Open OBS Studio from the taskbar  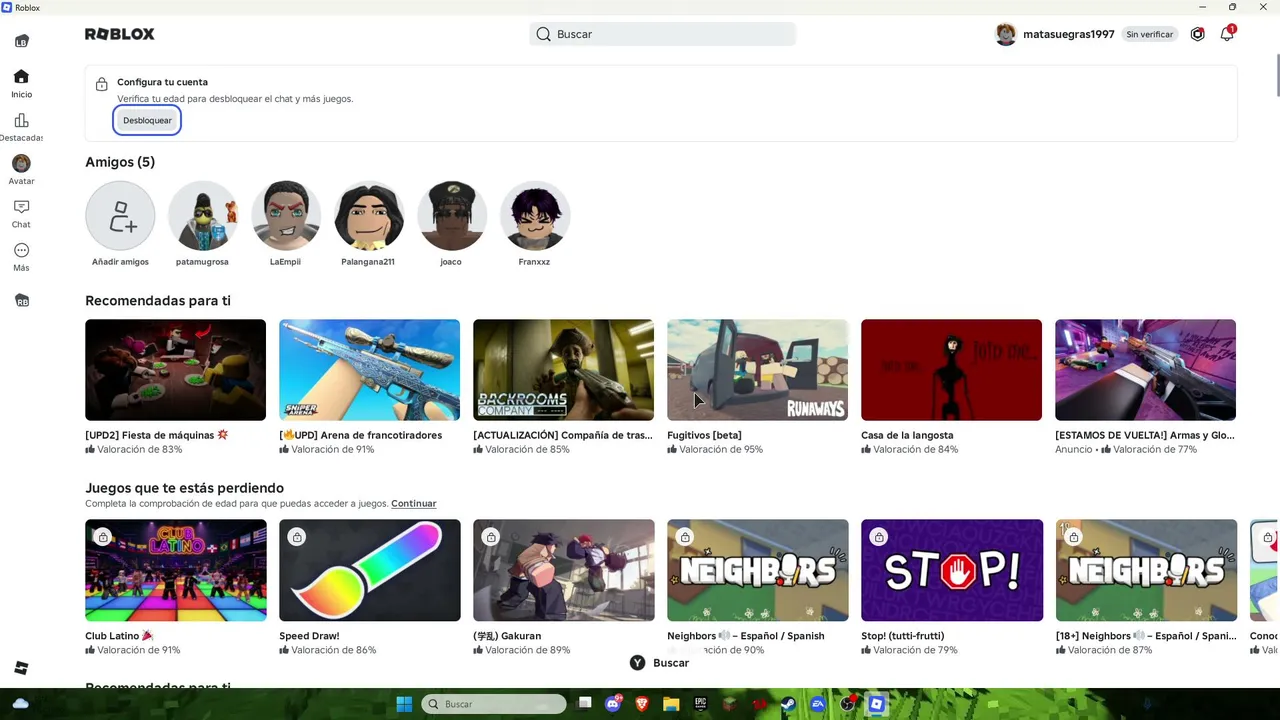848,704
